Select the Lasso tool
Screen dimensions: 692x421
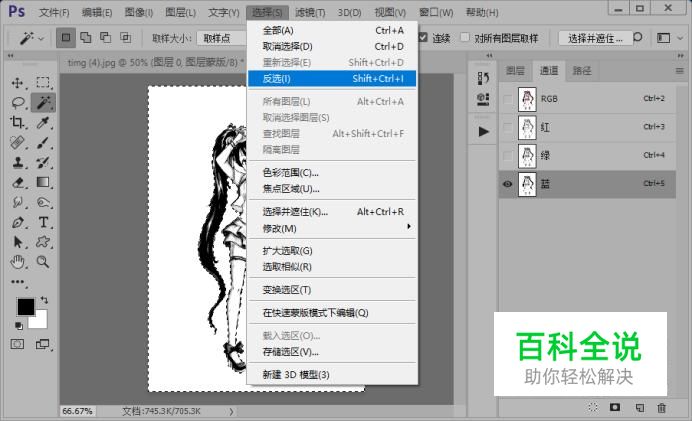(x=18, y=103)
